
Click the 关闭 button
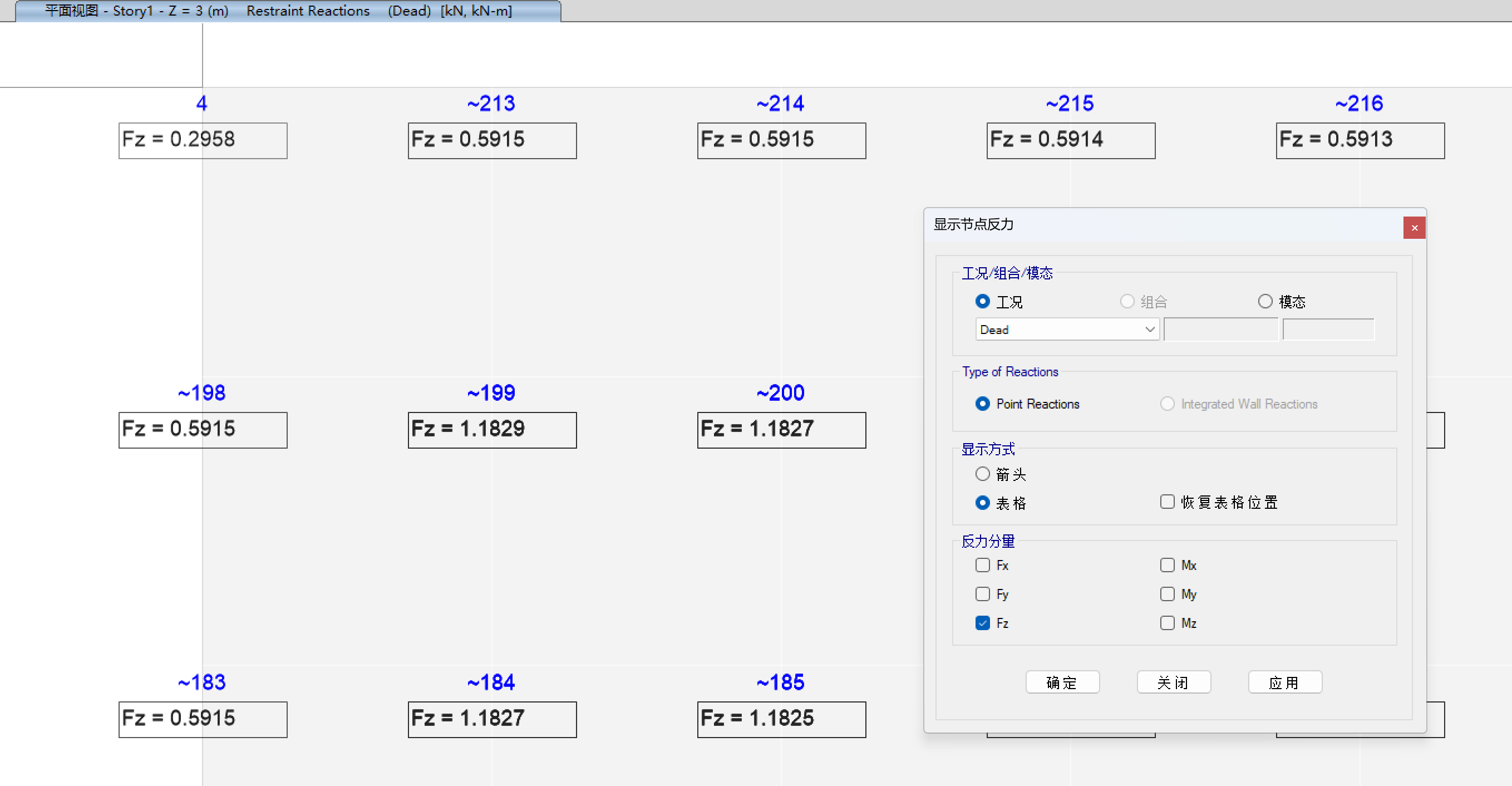pyautogui.click(x=1173, y=682)
